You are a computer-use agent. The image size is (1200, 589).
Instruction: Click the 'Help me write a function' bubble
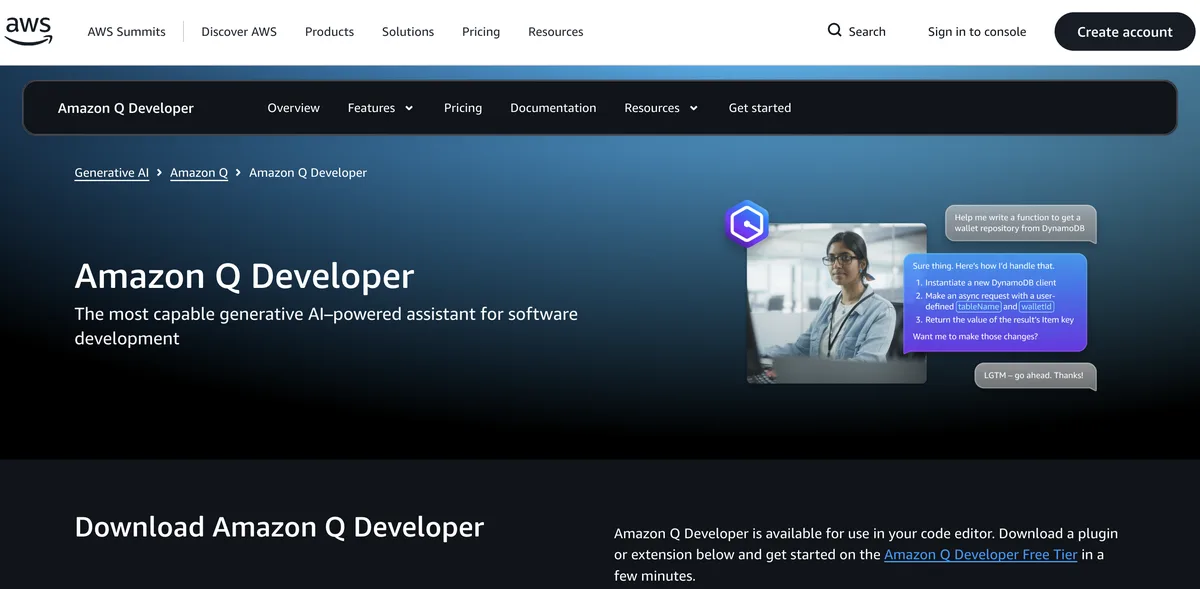coord(1021,223)
